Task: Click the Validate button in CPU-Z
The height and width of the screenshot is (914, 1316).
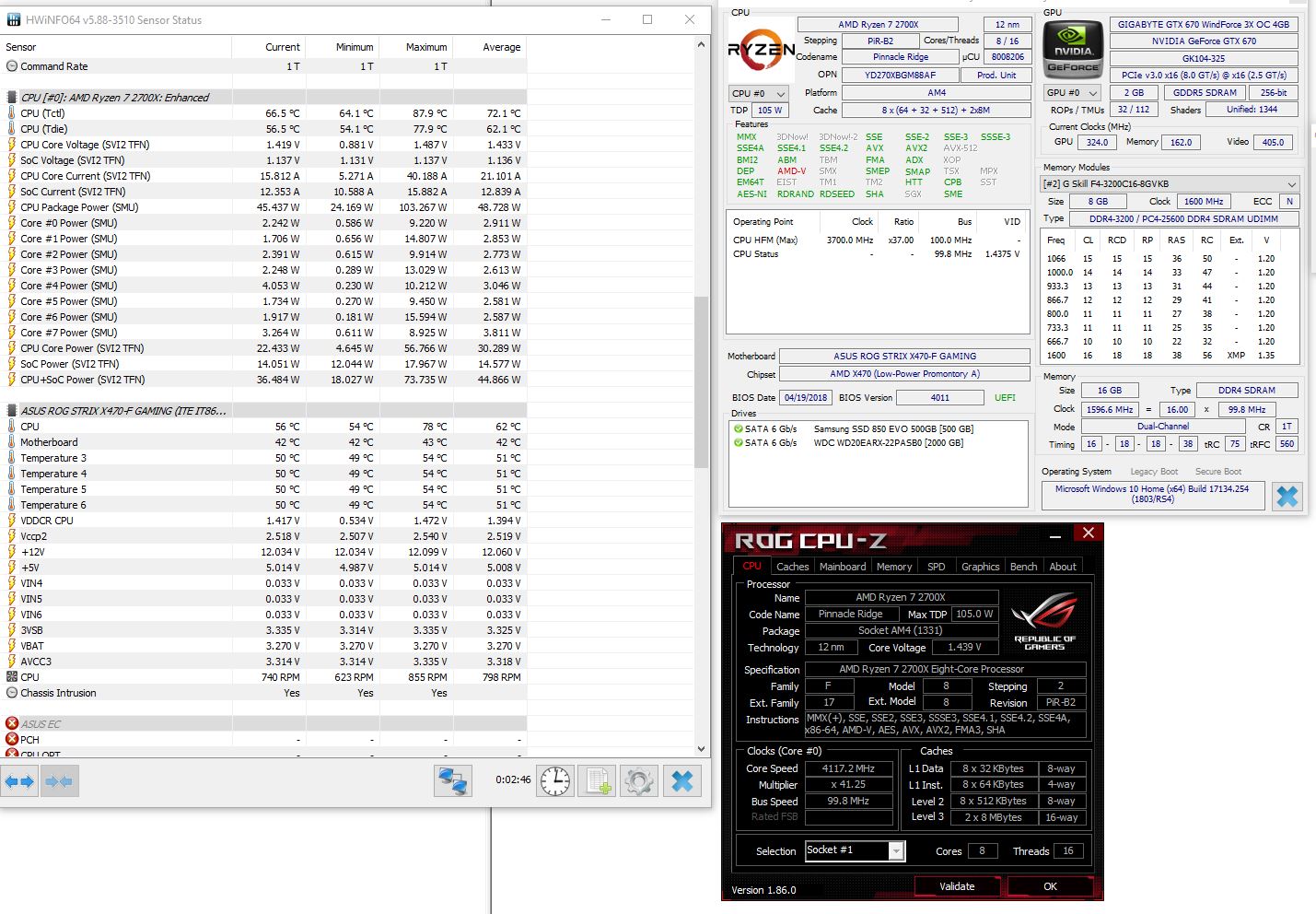Action: coord(957,886)
